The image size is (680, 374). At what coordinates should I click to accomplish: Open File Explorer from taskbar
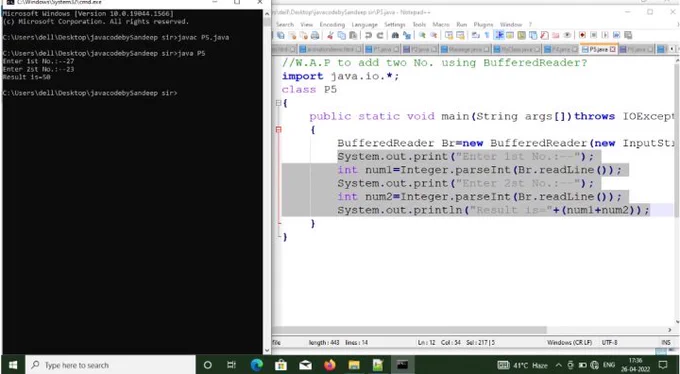354,365
